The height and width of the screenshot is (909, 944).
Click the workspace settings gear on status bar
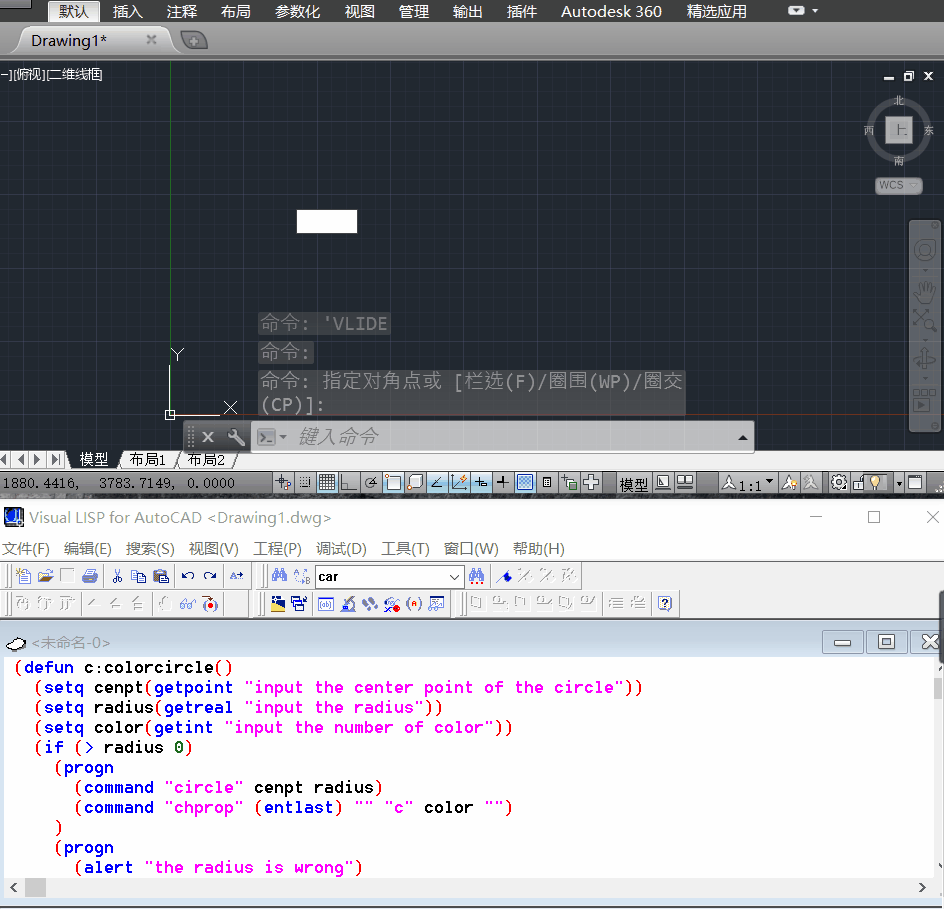click(x=840, y=483)
